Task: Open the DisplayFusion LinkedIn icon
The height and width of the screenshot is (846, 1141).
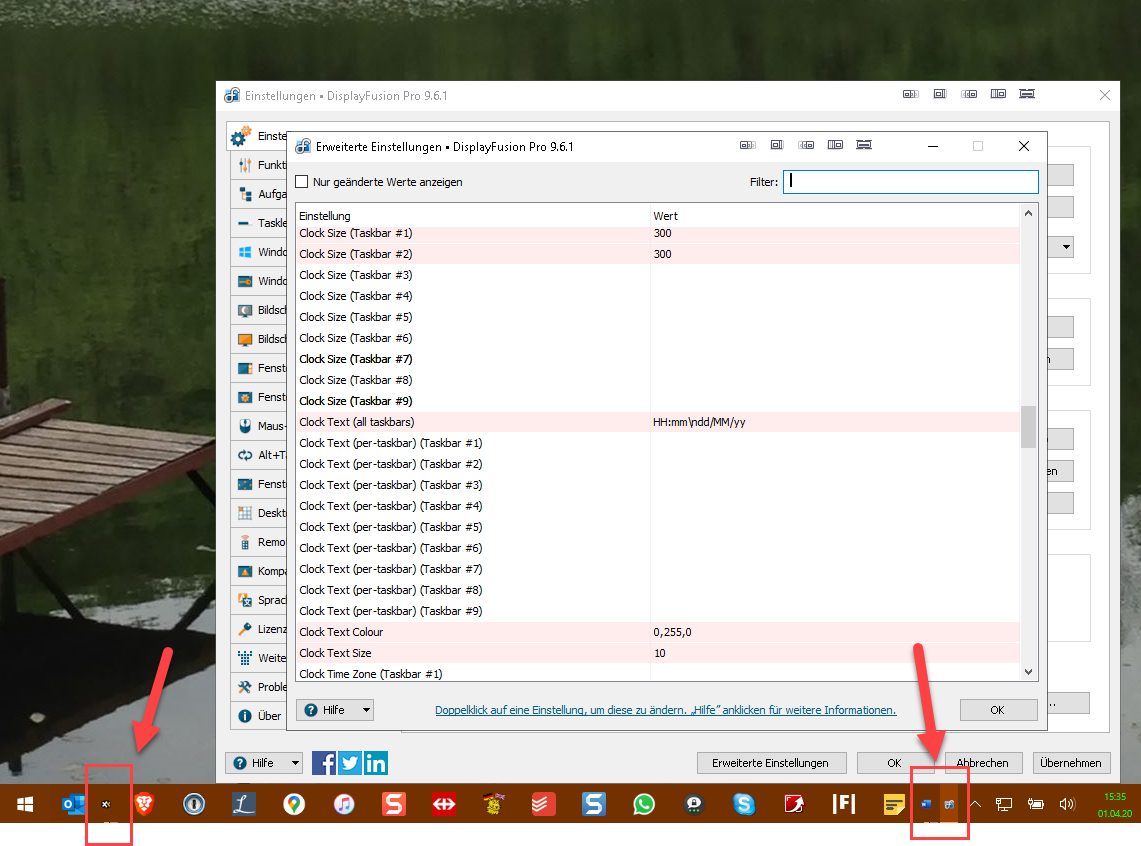Action: (376, 763)
